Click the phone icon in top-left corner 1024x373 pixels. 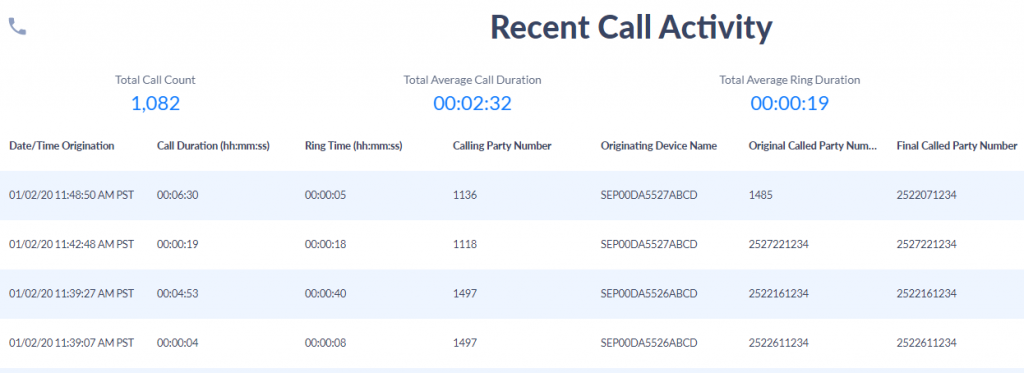tap(17, 26)
